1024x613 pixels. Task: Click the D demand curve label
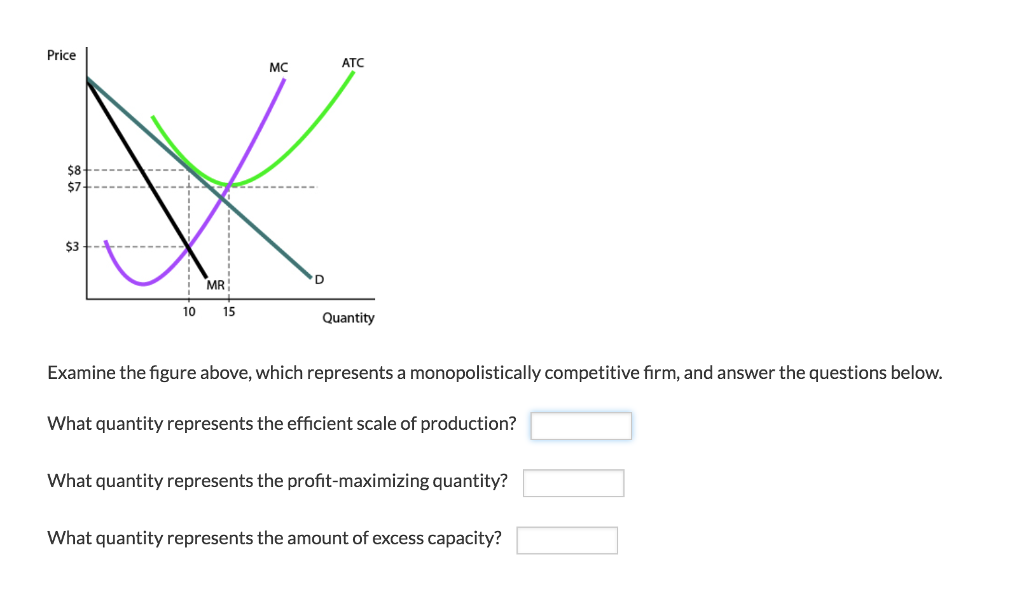click(x=319, y=280)
